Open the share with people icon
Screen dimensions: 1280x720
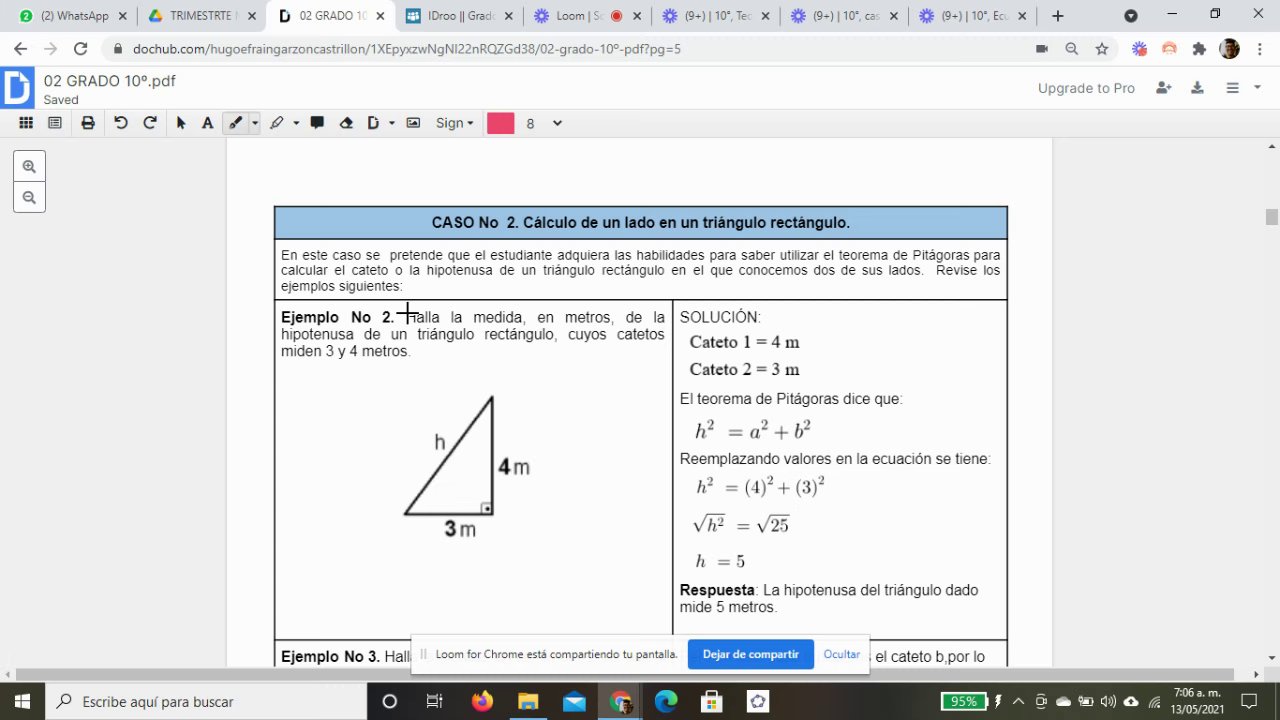(1163, 88)
